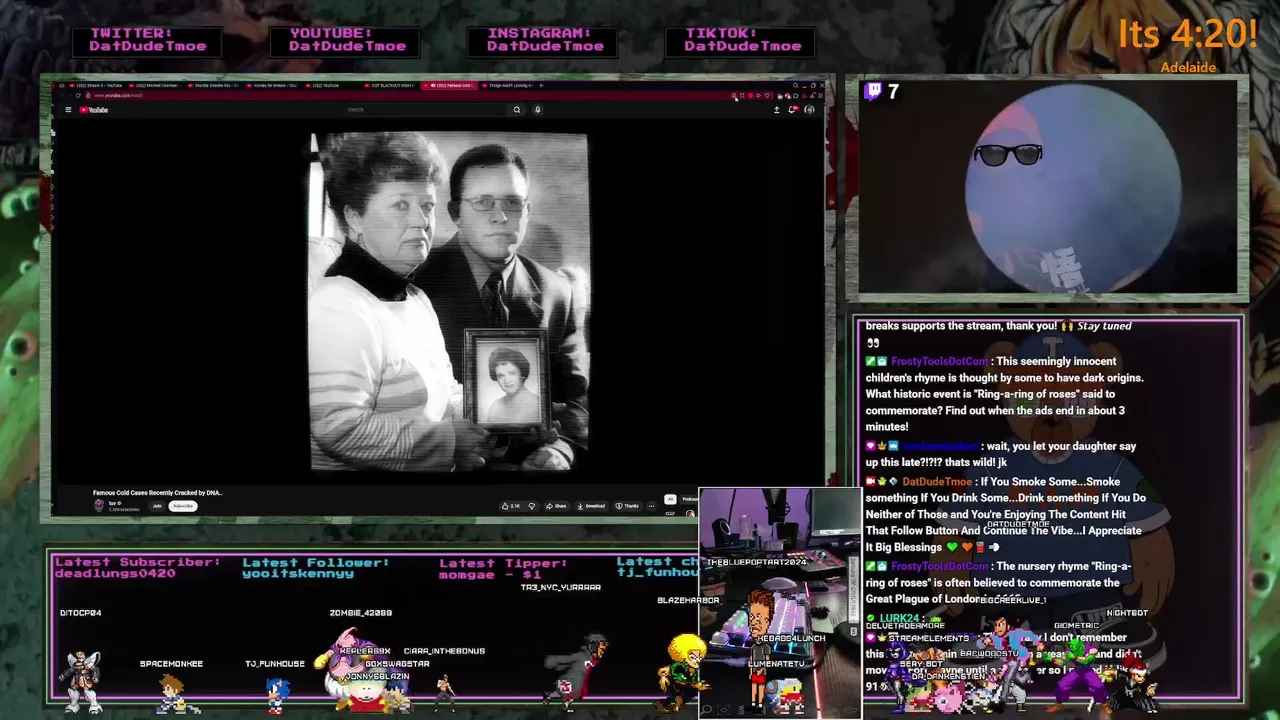
Task: Click the 'TIKTOK: DatDudeTmoe' banner
Action: 740,40
